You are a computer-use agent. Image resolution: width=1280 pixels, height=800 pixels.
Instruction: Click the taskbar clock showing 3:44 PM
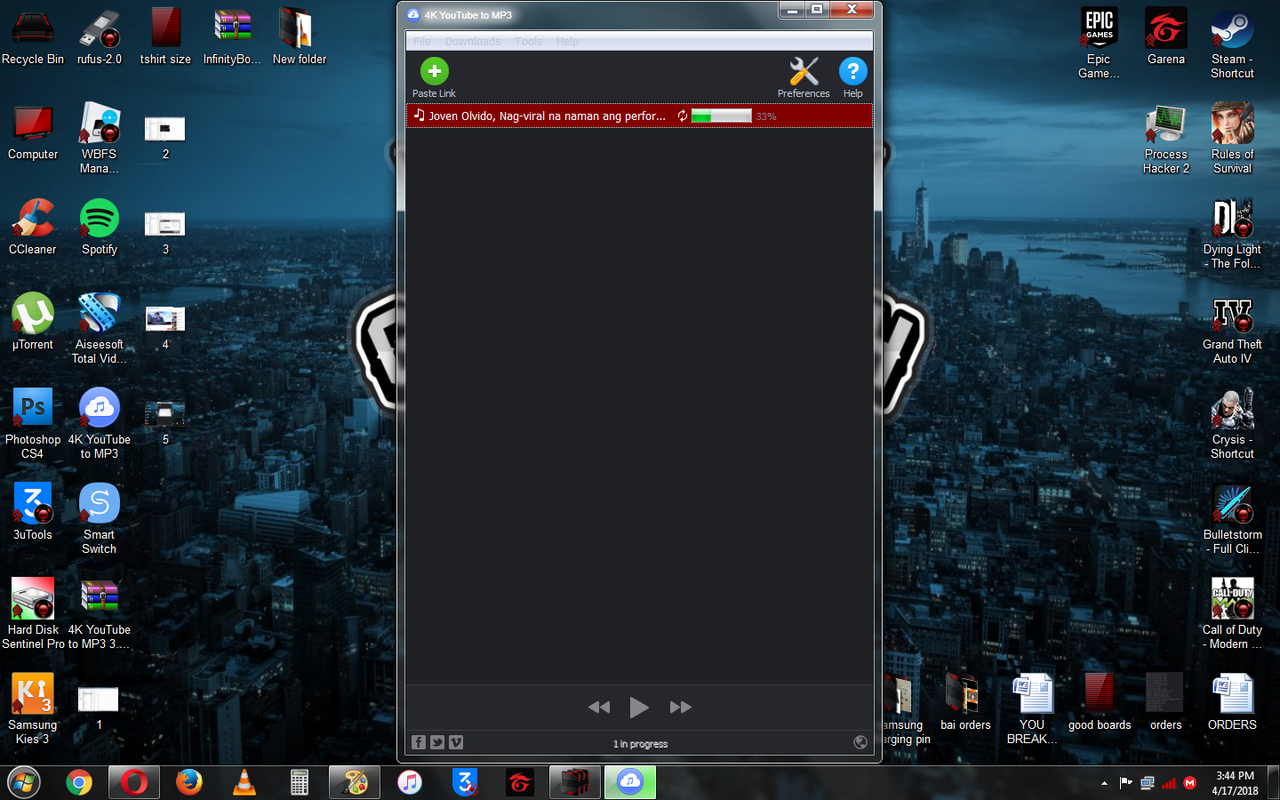click(1235, 782)
